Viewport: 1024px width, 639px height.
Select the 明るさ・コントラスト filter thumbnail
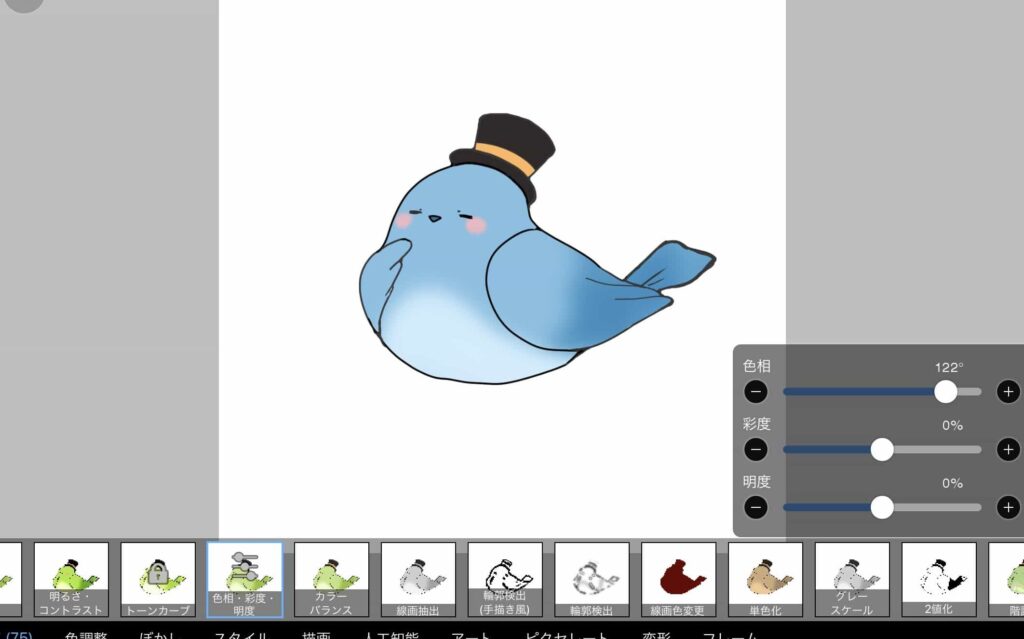pos(71,579)
